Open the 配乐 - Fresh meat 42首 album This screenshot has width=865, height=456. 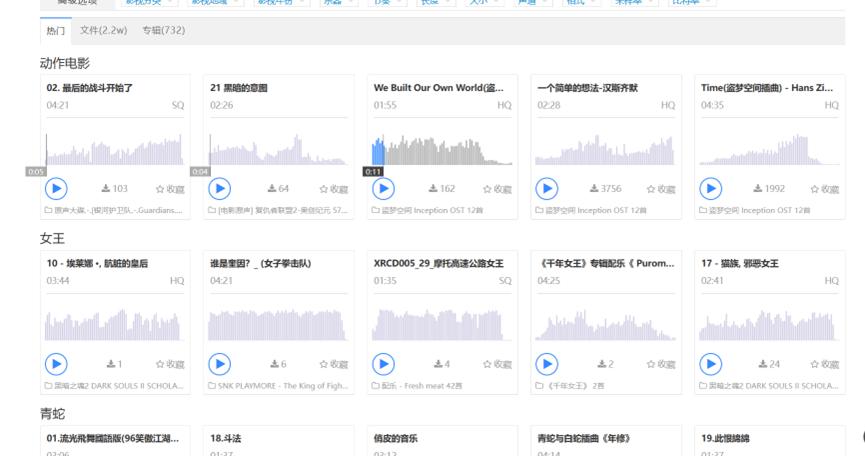pyautogui.click(x=417, y=385)
